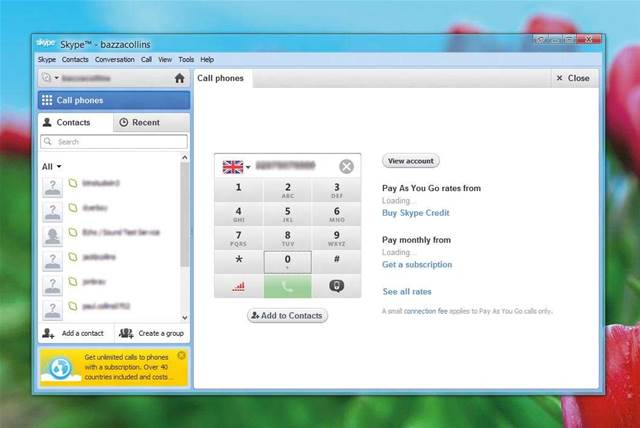Click the Skype logo in title bar

tap(46, 42)
